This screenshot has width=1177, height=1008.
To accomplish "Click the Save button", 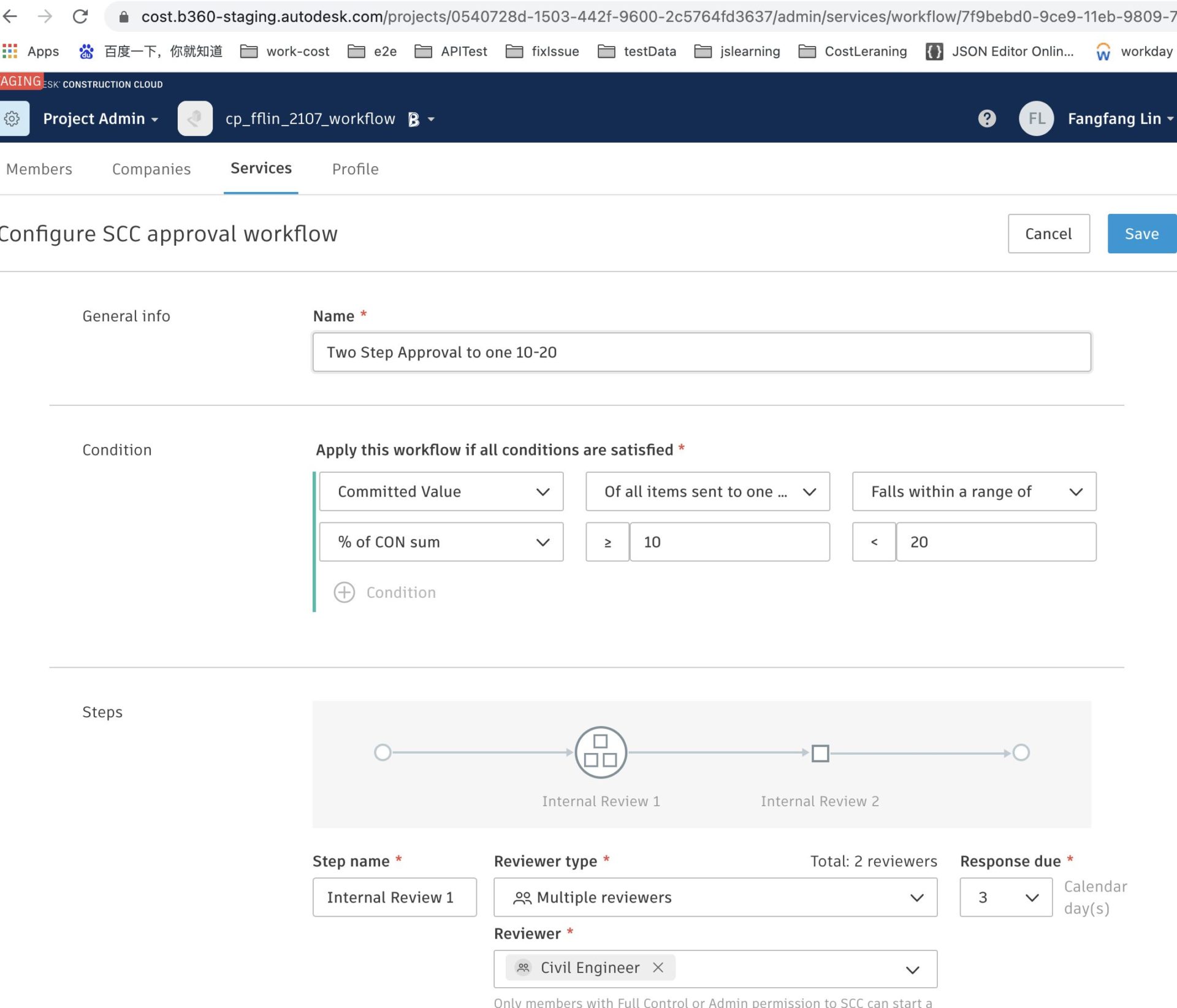I will point(1141,234).
